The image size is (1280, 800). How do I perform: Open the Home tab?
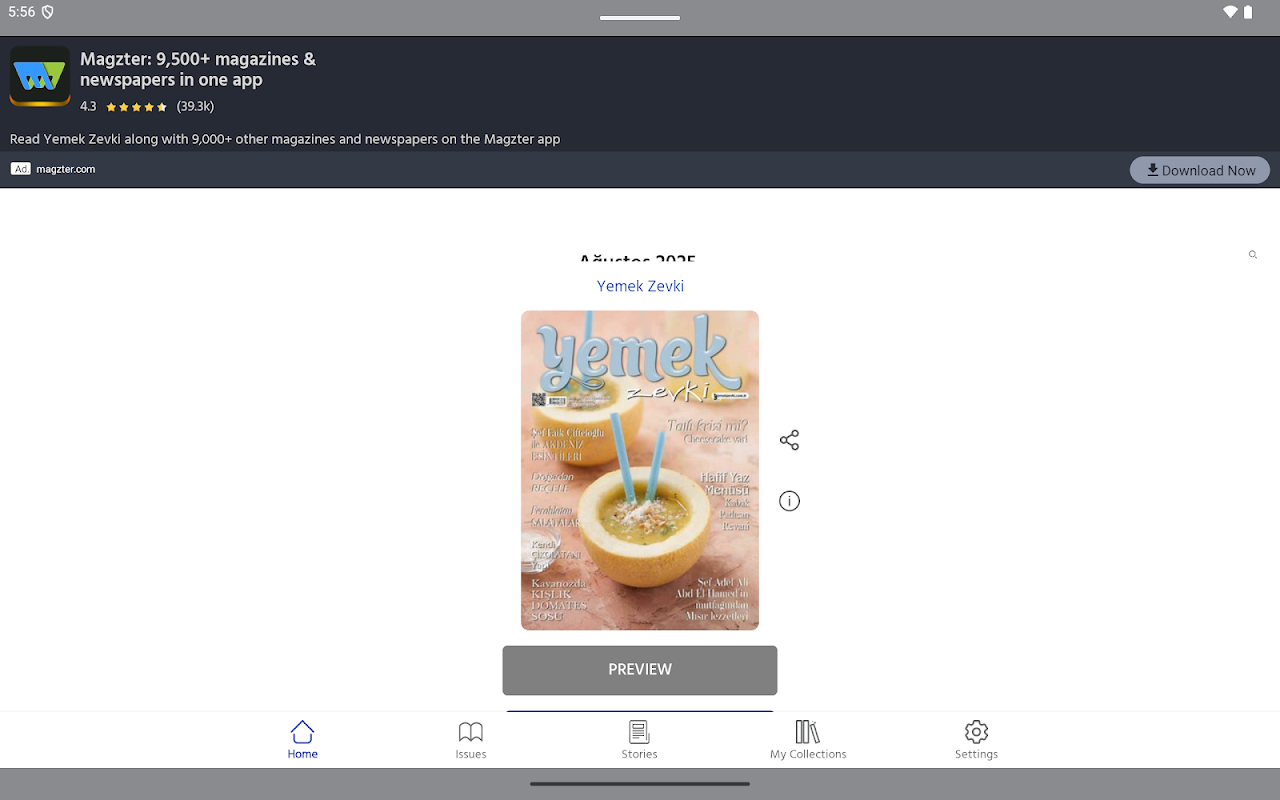pos(302,740)
